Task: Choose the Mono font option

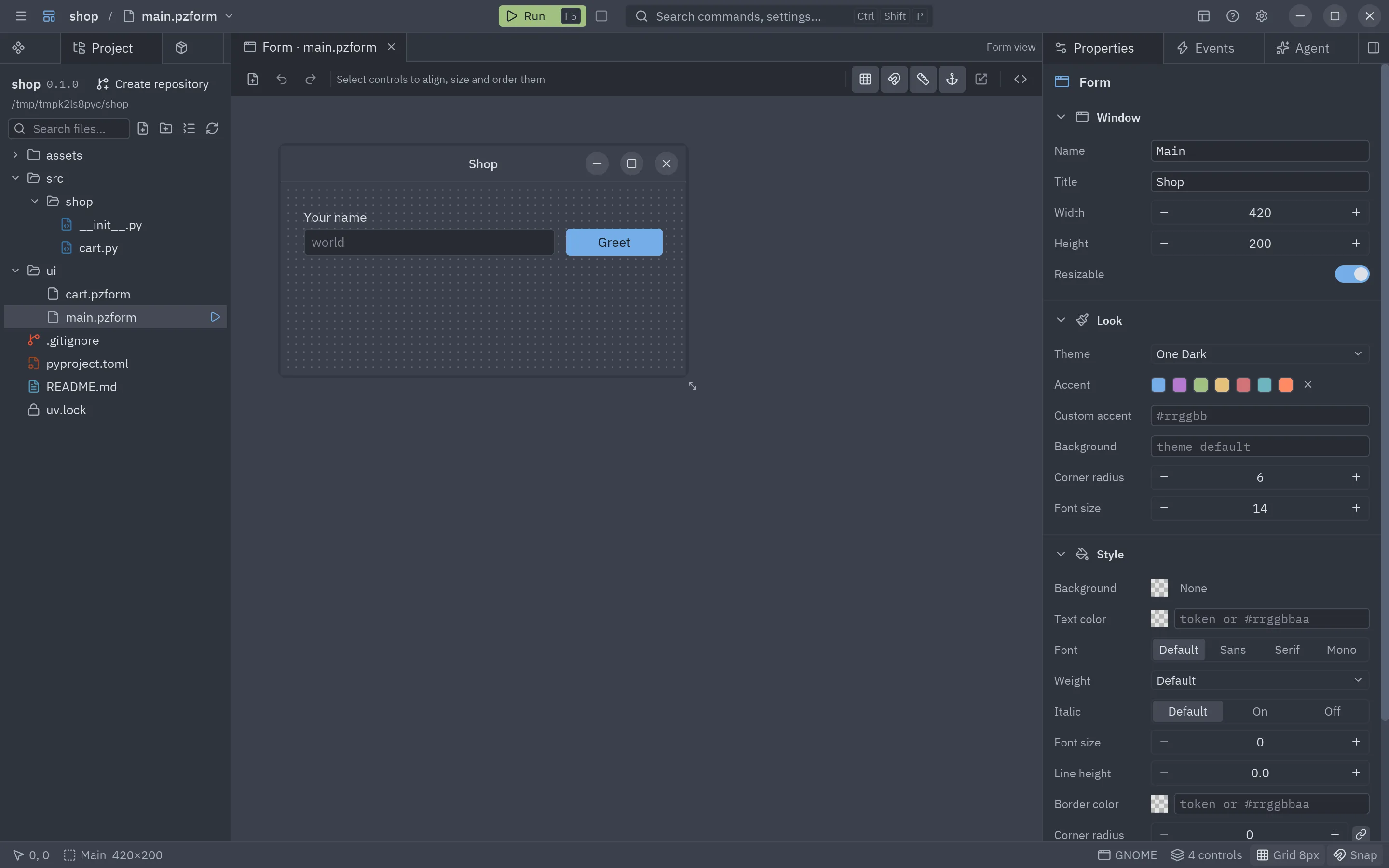Action: [x=1341, y=649]
